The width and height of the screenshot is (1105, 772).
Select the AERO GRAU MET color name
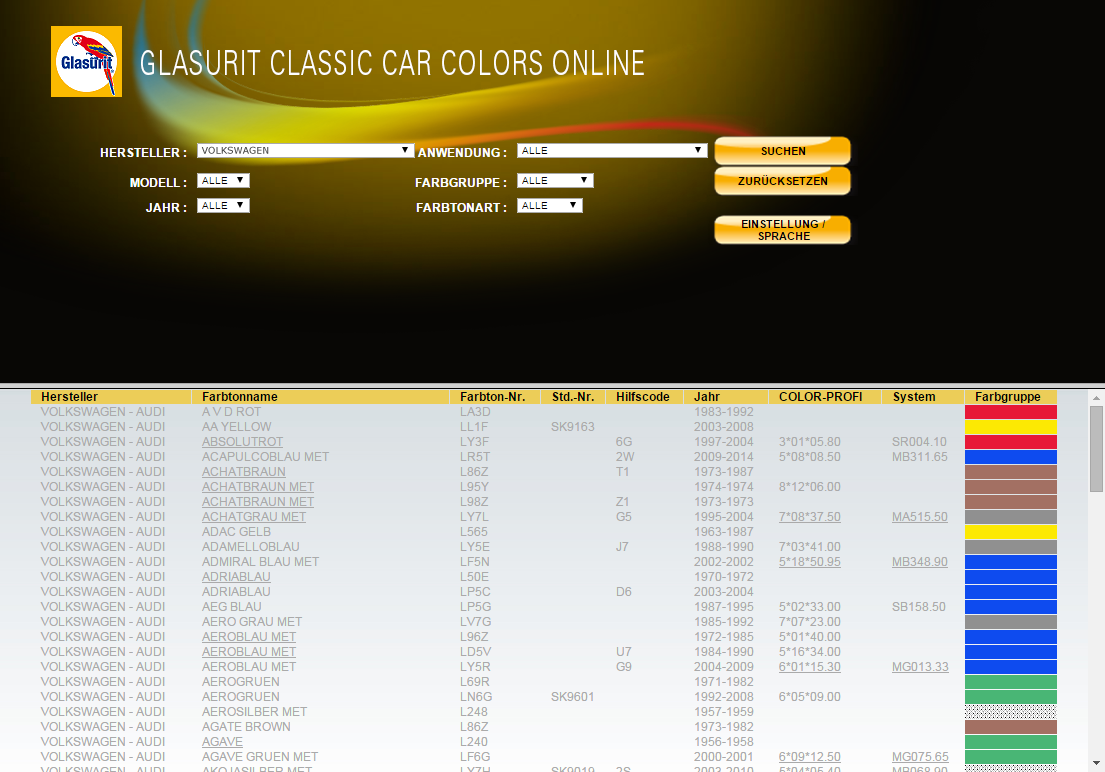(x=252, y=622)
